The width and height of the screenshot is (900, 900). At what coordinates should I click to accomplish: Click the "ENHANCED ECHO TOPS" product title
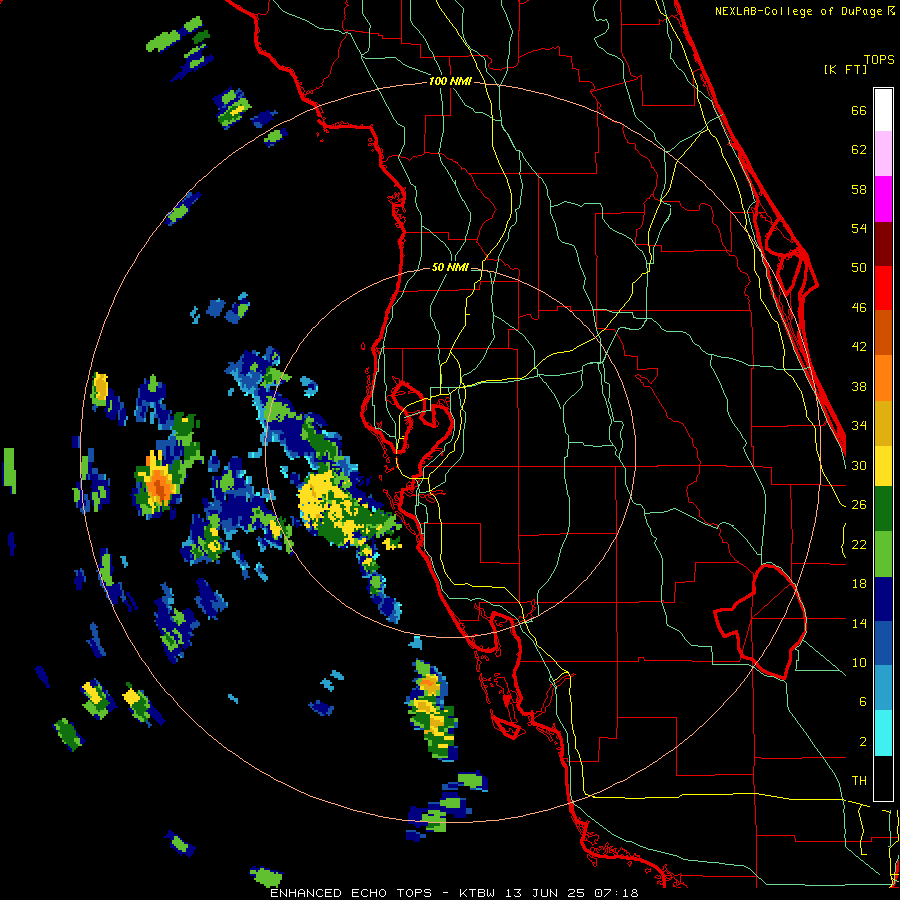pyautogui.click(x=351, y=893)
